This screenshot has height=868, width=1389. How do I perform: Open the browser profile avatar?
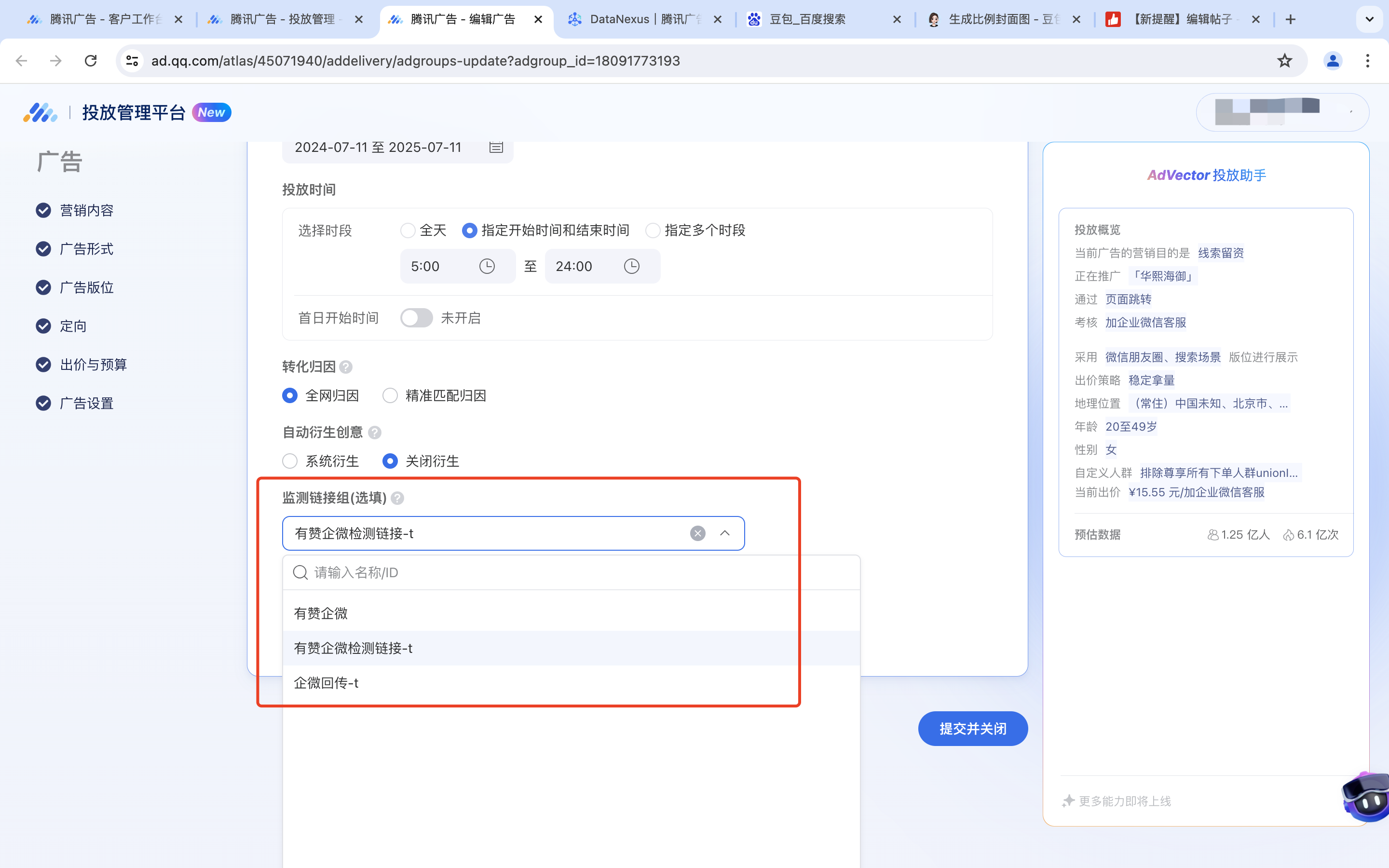pyautogui.click(x=1332, y=60)
